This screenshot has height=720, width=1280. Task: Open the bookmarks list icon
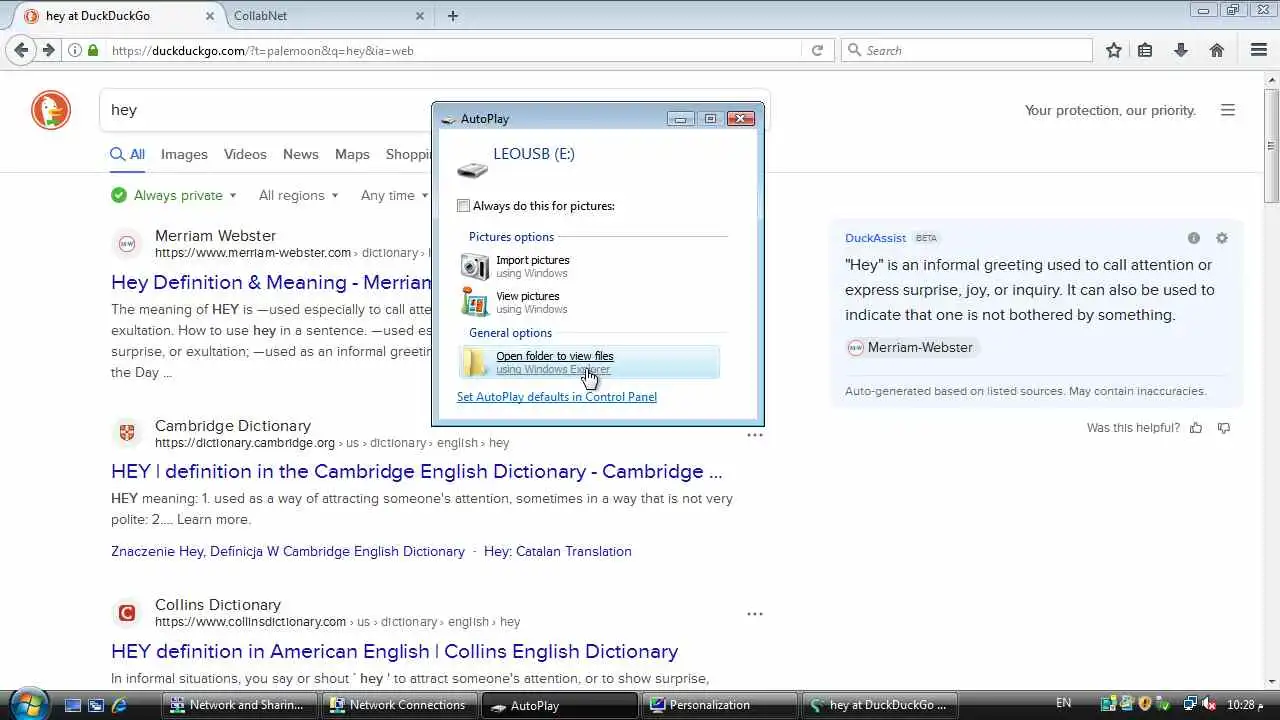(x=1145, y=50)
